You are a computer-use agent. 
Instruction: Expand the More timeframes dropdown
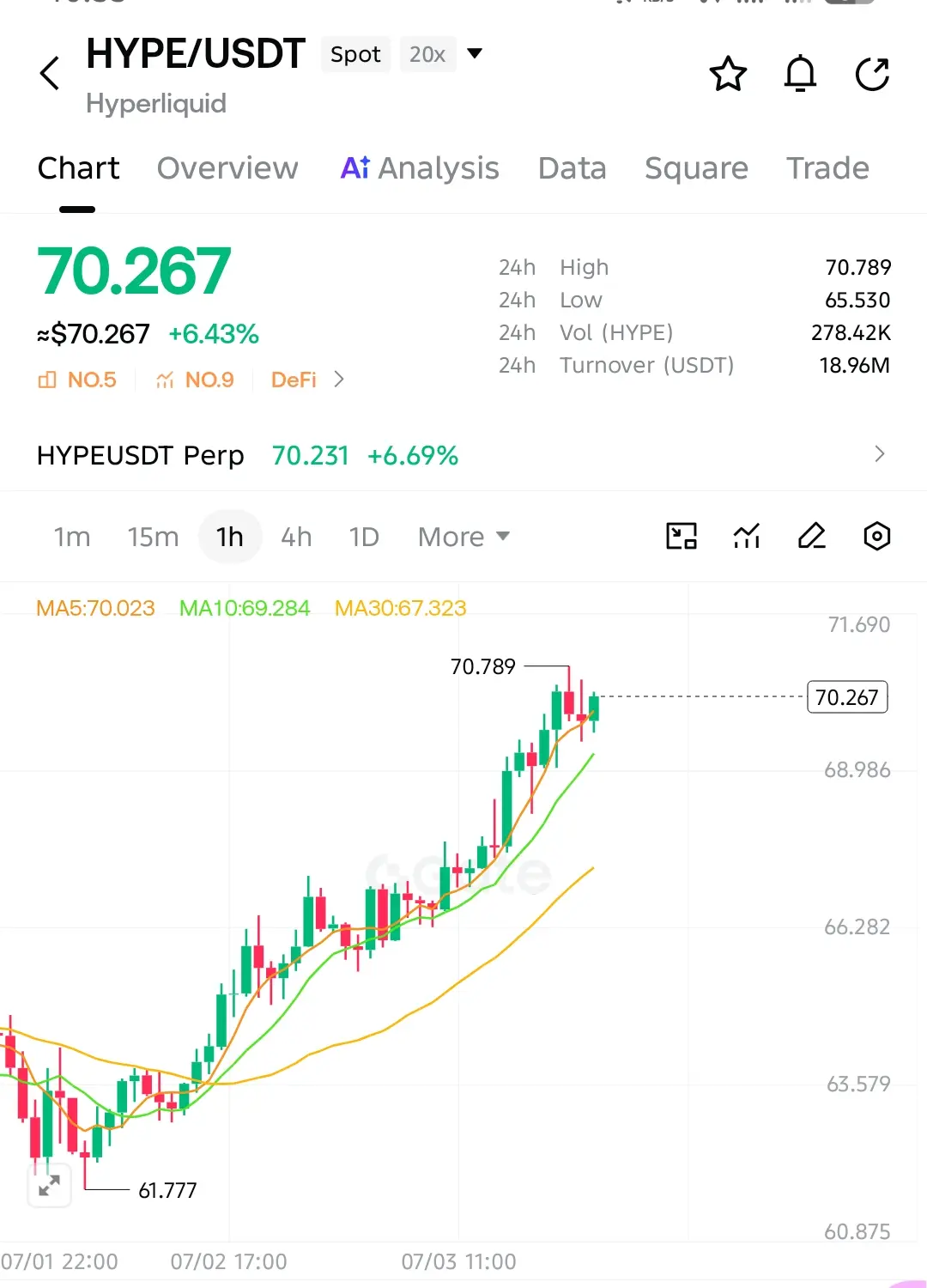click(463, 538)
